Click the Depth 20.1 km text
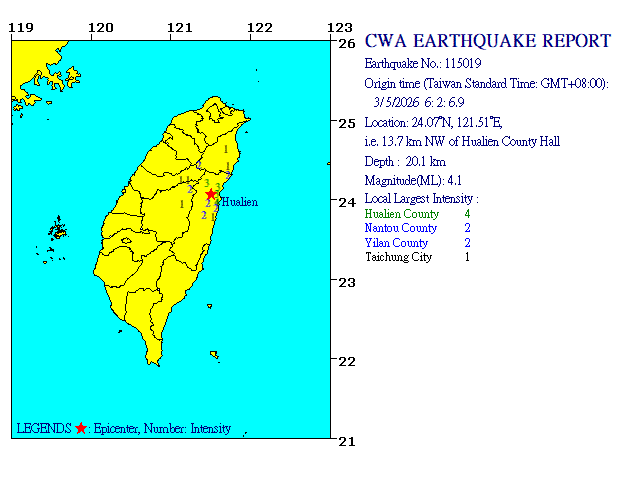The height and width of the screenshot is (480, 640). pyautogui.click(x=405, y=161)
